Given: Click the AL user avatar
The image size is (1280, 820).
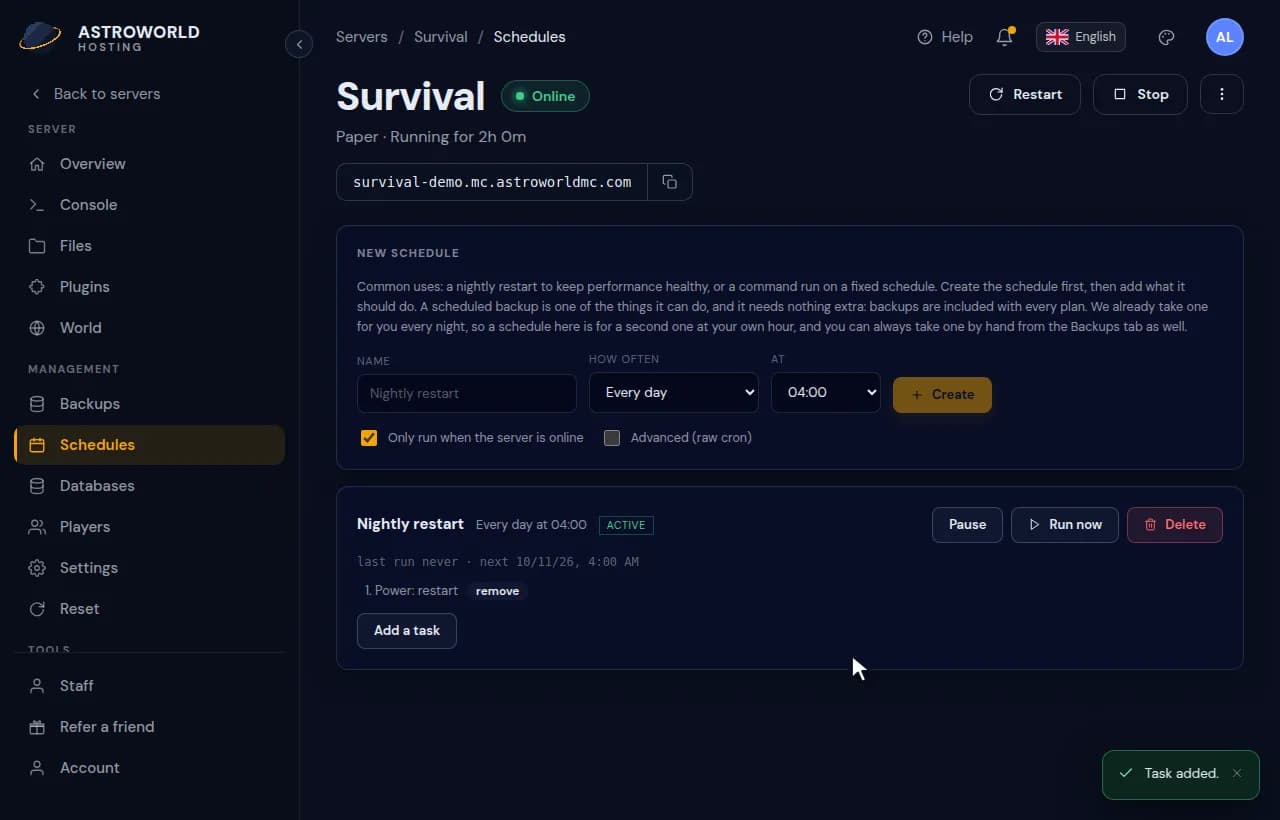Looking at the screenshot, I should coord(1225,37).
